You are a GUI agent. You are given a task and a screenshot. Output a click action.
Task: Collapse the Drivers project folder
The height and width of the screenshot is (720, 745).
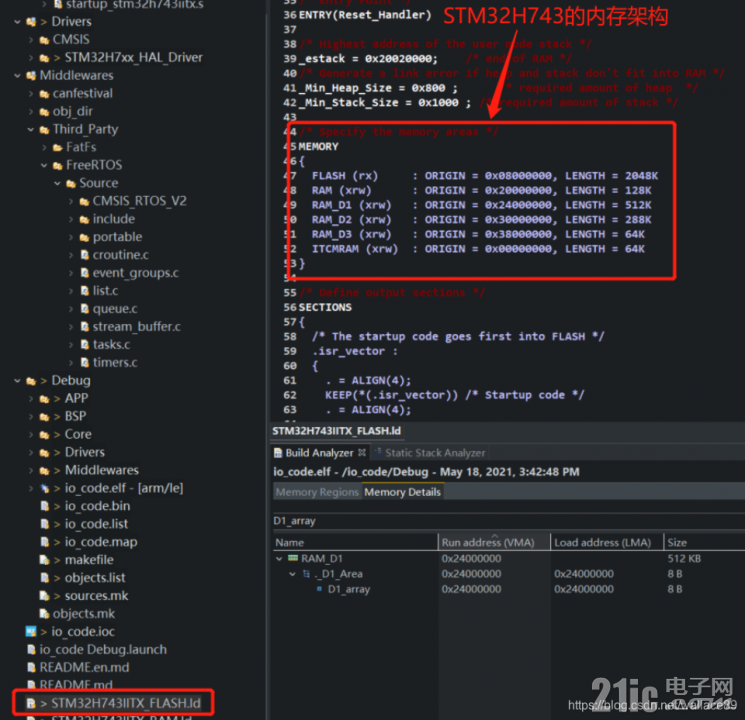click(18, 22)
